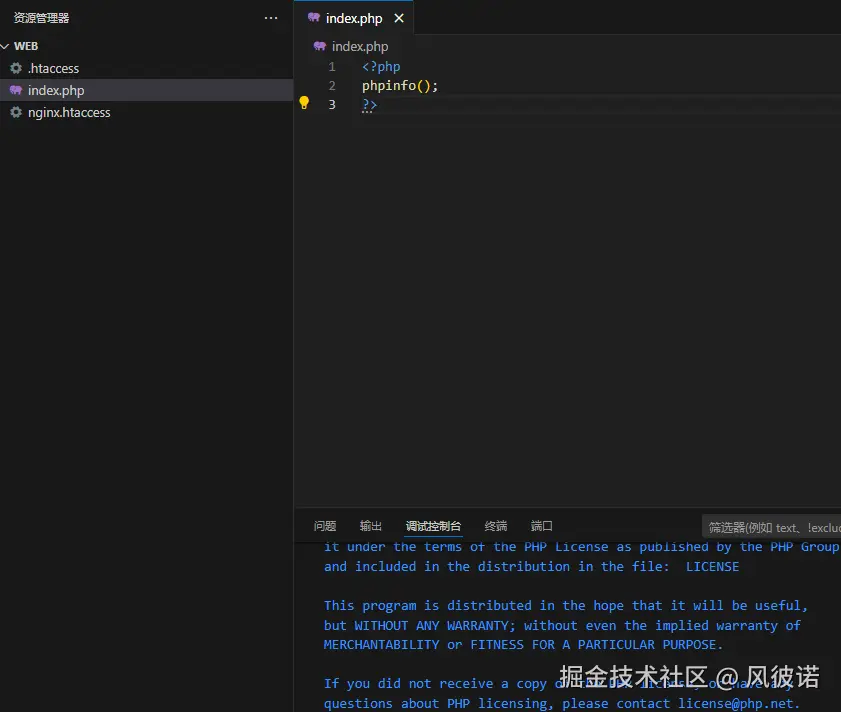
Task: Open the 端口 panel tab
Action: coord(541,526)
